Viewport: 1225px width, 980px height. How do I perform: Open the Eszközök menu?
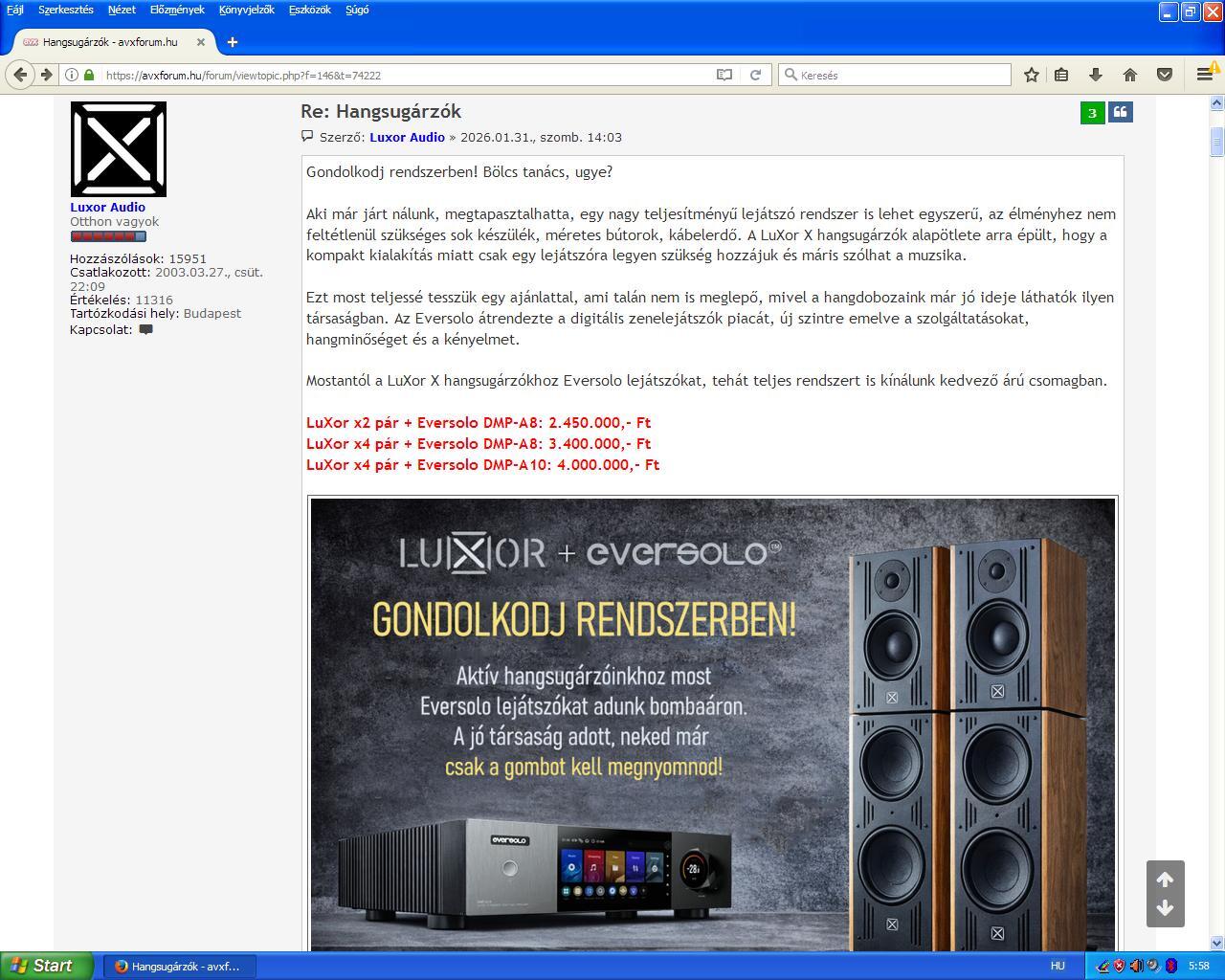click(310, 10)
